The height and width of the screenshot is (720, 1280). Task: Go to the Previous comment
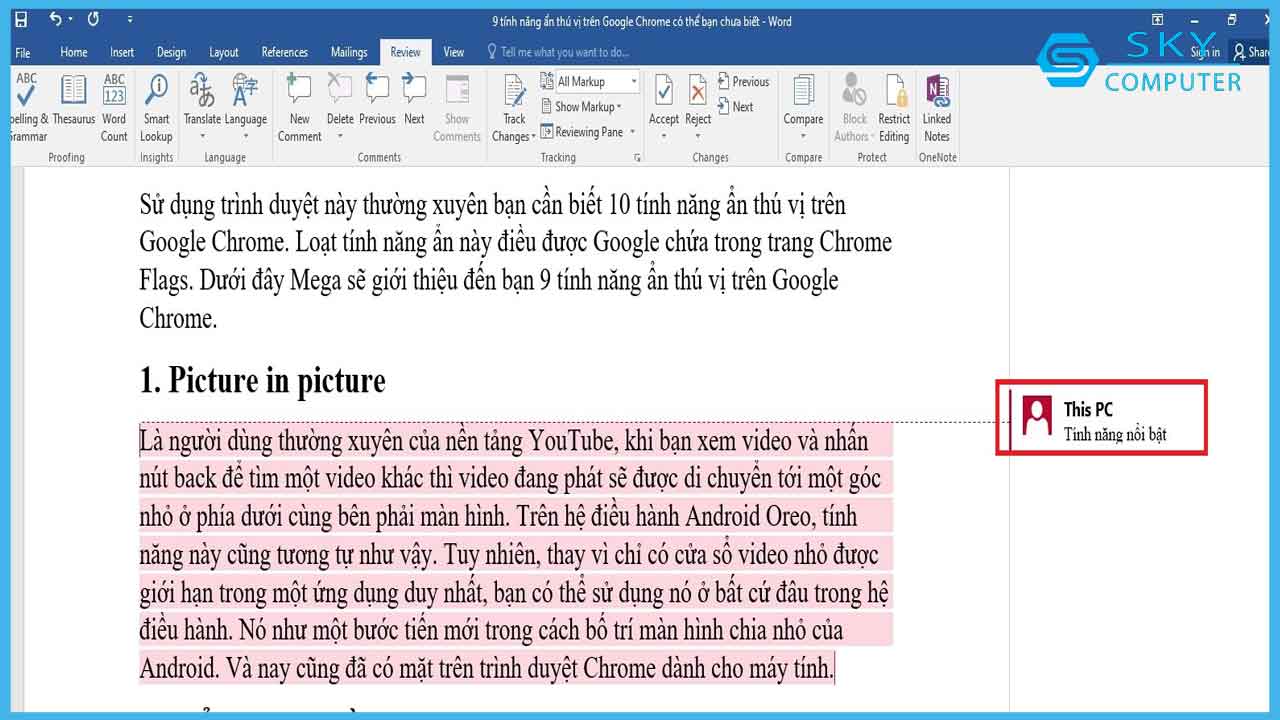tap(377, 100)
